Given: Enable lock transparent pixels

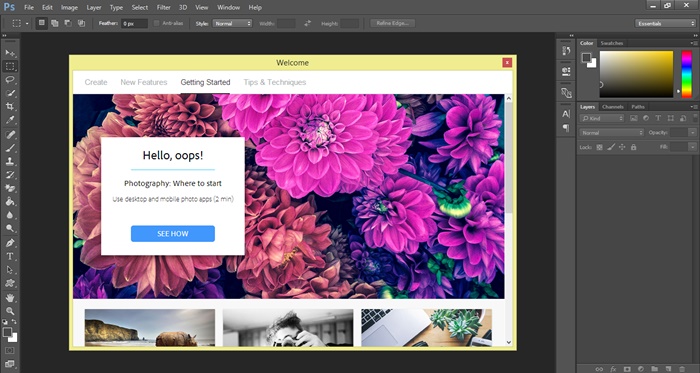Looking at the screenshot, I should point(600,147).
